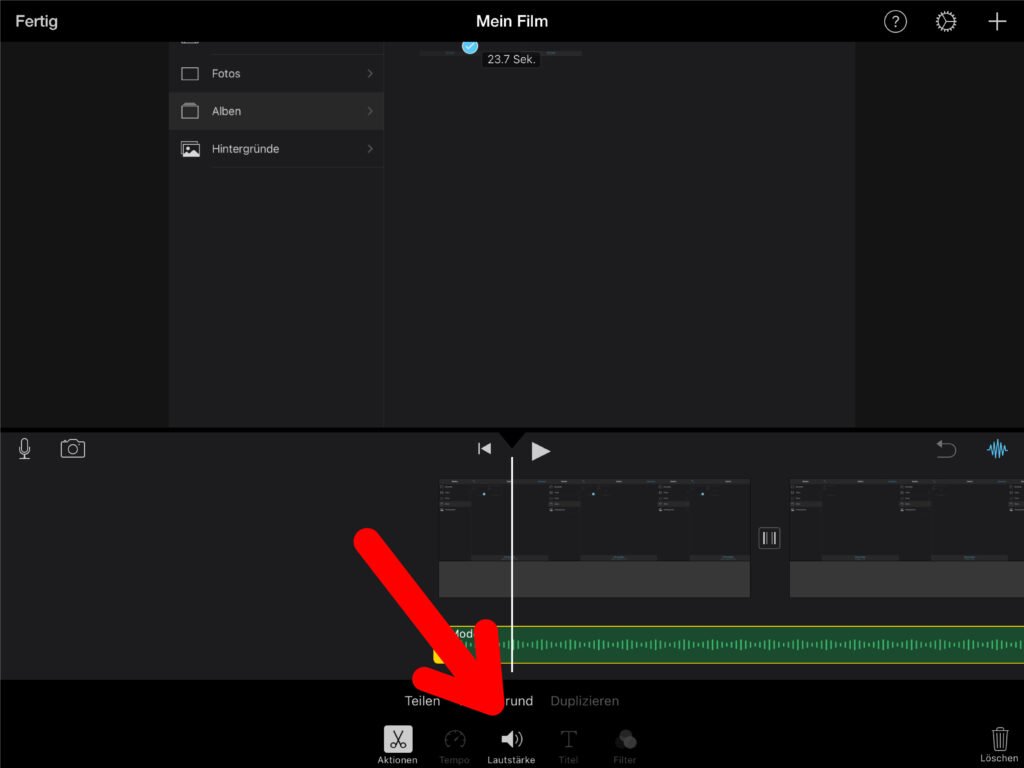Screen dimensions: 1024x768
Task: Undo the last edit
Action: click(x=946, y=450)
